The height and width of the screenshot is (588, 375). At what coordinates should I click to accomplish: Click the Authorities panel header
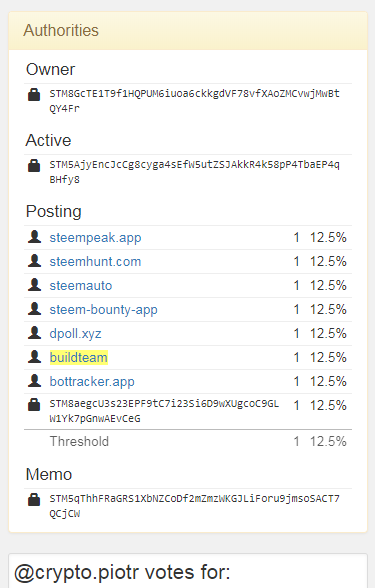(x=188, y=31)
